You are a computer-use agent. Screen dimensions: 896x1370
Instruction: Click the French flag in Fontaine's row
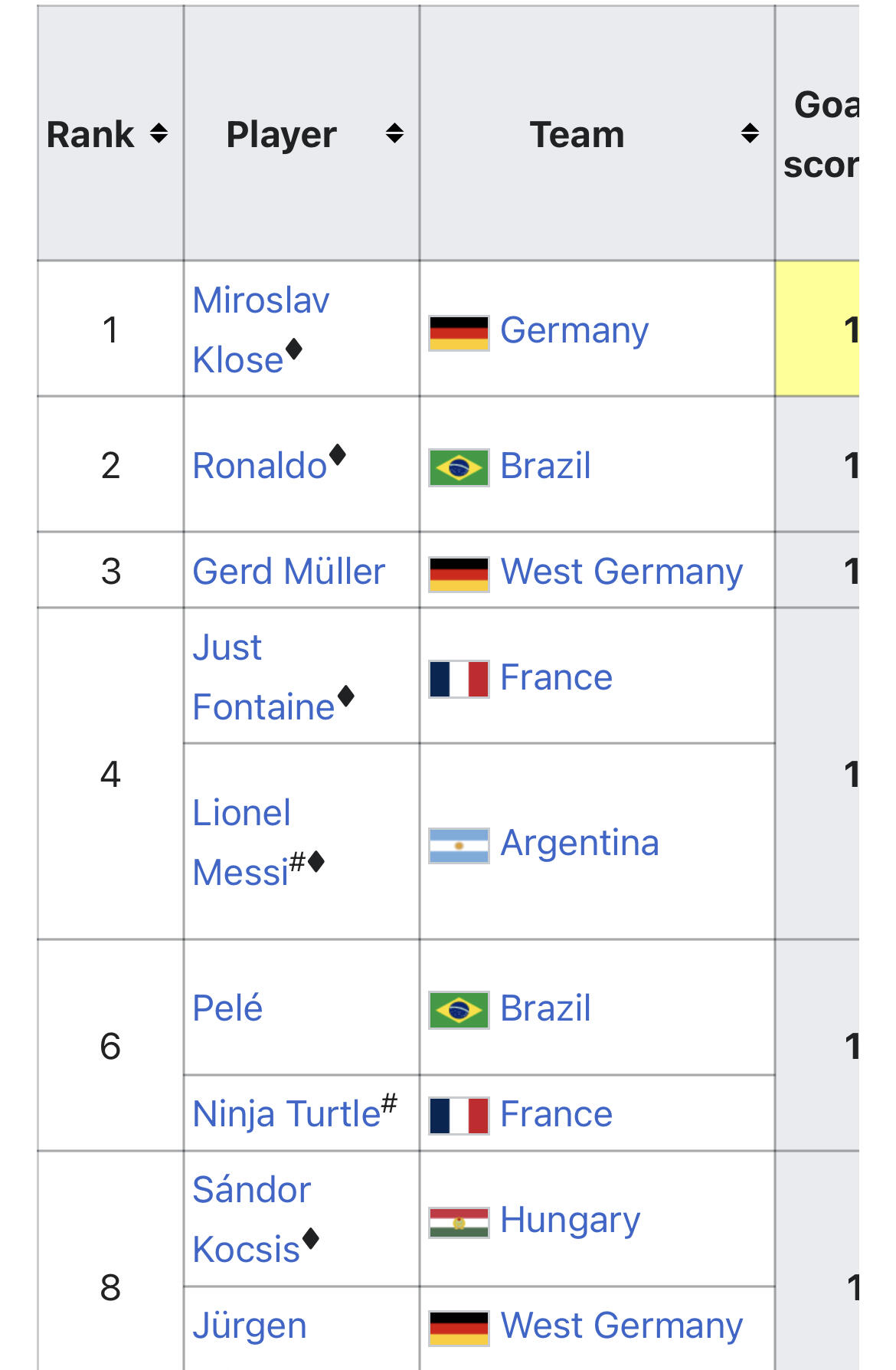tap(459, 679)
